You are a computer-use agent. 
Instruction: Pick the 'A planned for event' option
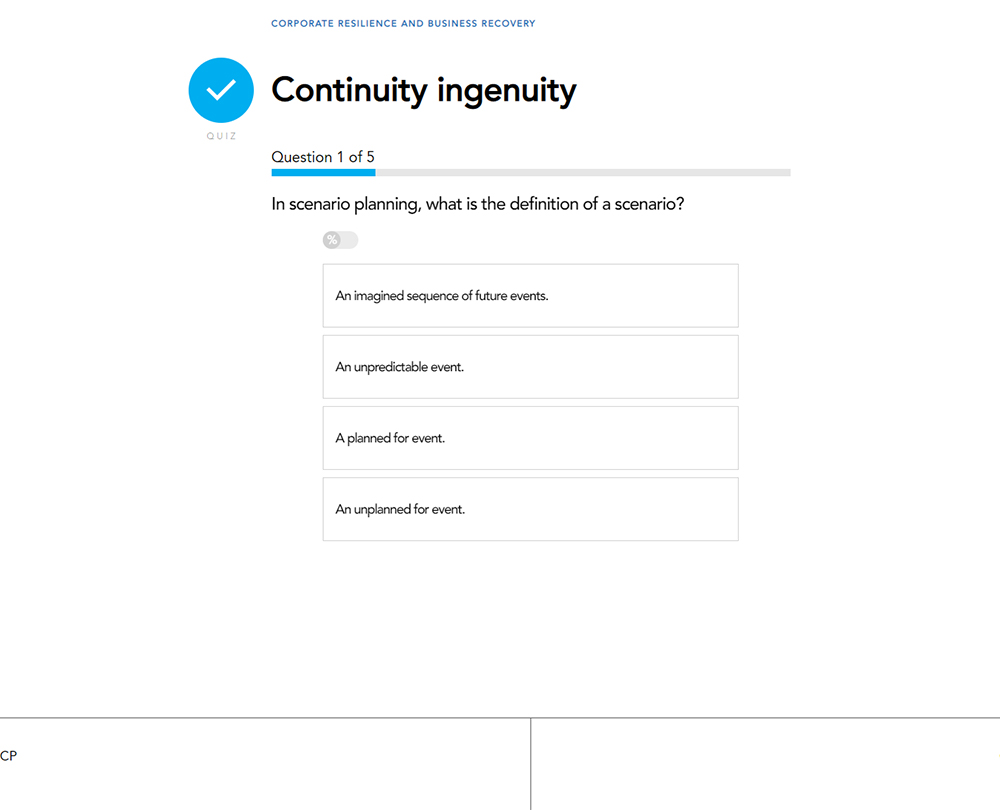coord(530,438)
